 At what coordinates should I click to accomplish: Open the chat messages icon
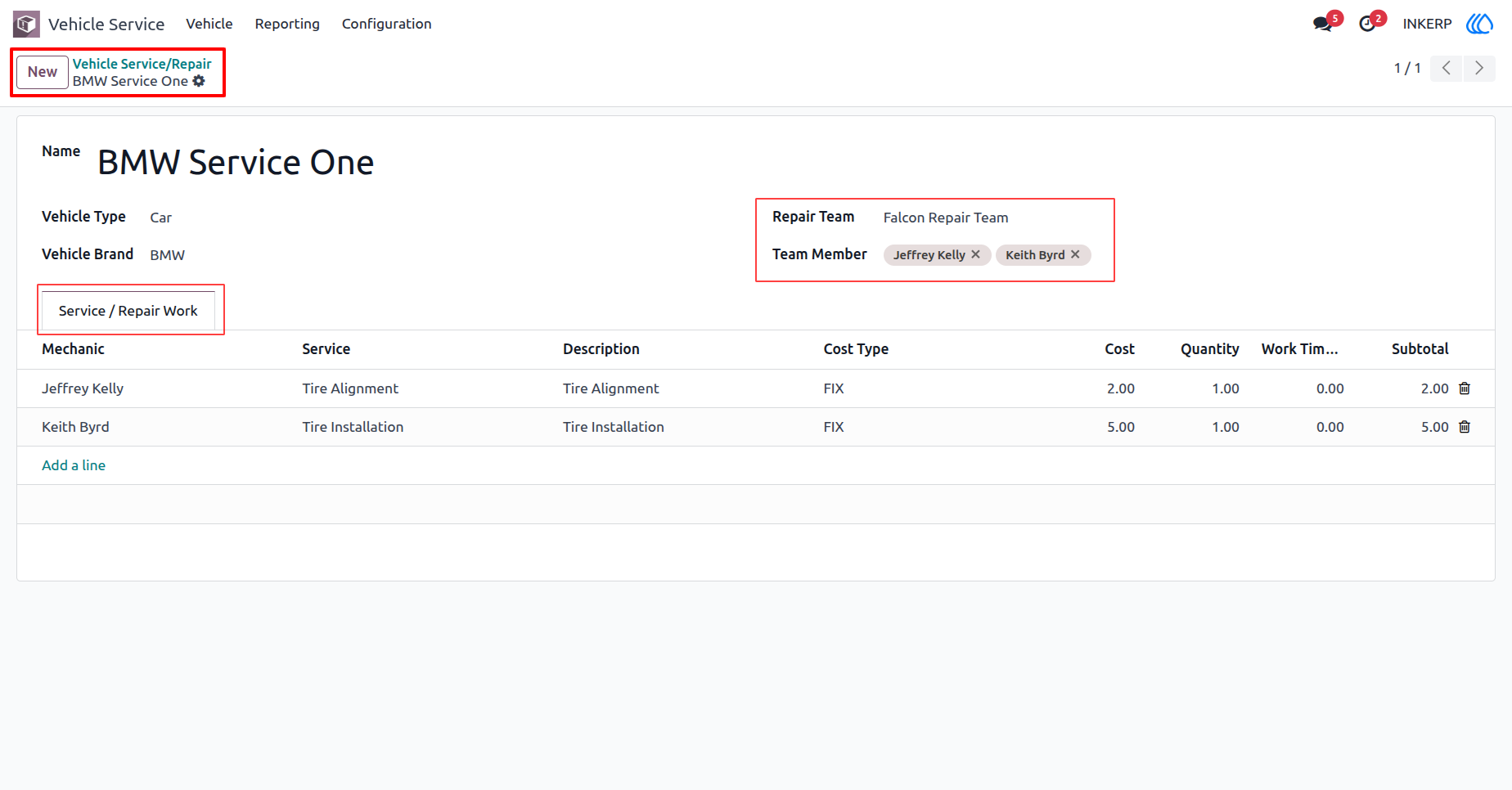pos(1322,24)
